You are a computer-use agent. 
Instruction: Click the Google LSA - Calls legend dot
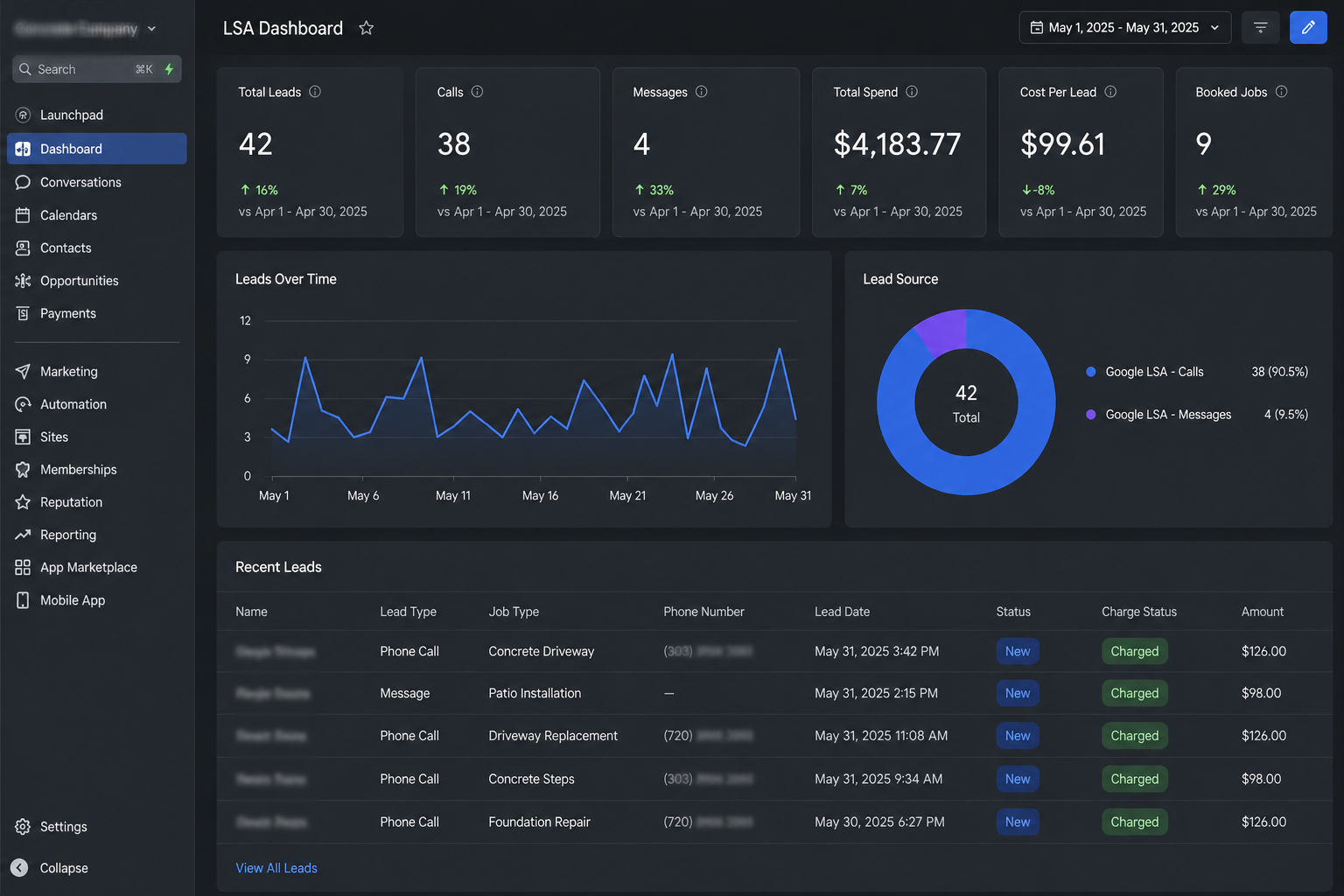click(1091, 372)
